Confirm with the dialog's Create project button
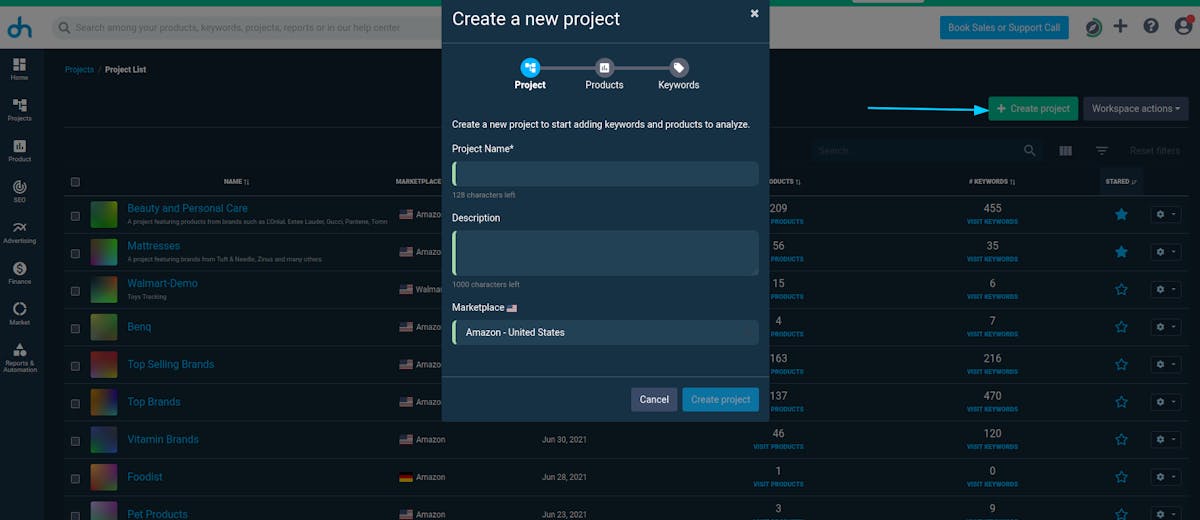The height and width of the screenshot is (520, 1200). coord(720,399)
